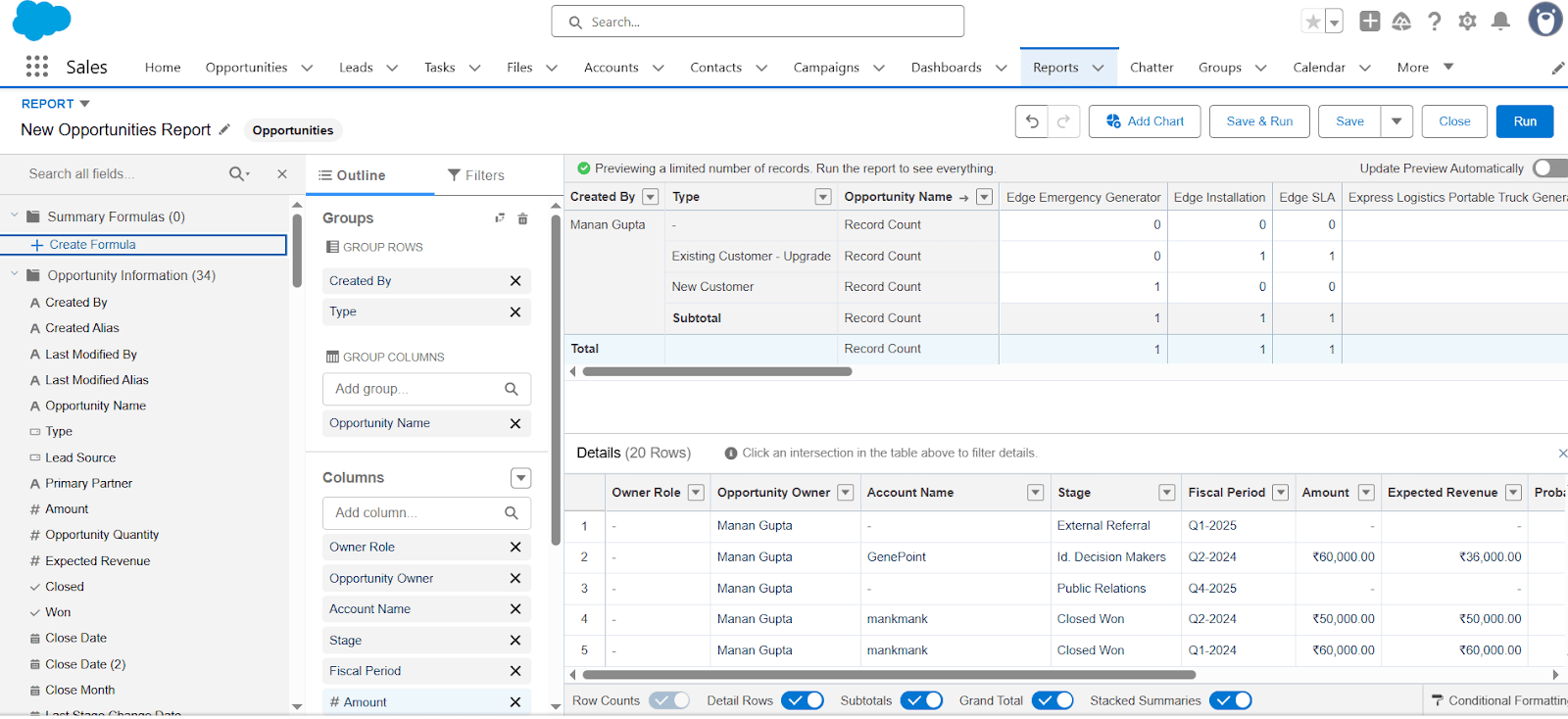
Task: Open the Fiscal Period column menu
Action: point(1280,493)
